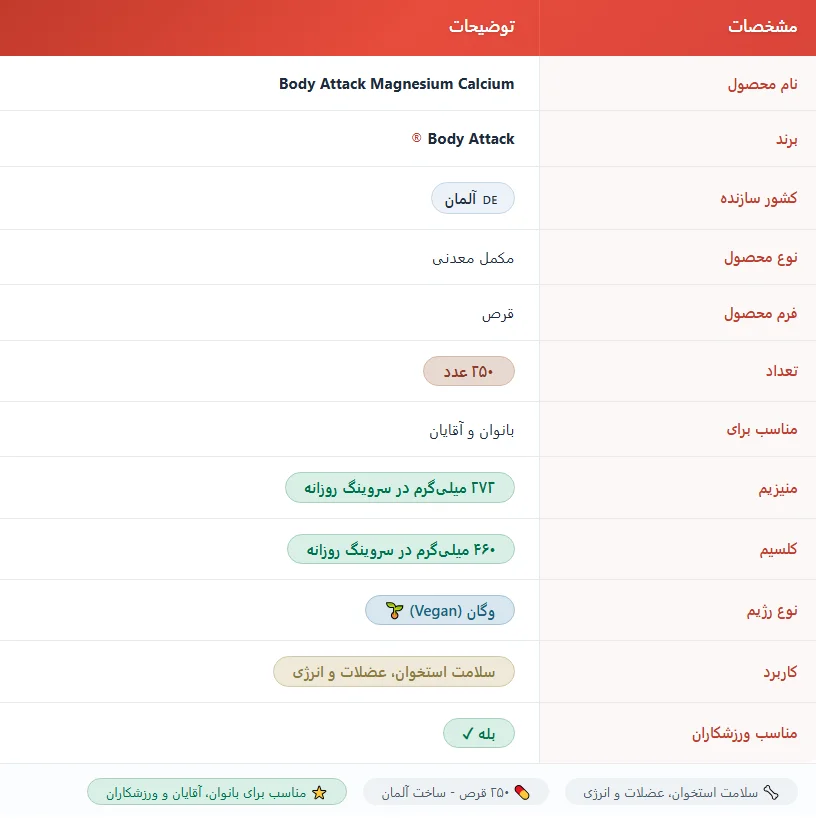Click the مناسب ورزشکاران row label

pyautogui.click(x=744, y=733)
